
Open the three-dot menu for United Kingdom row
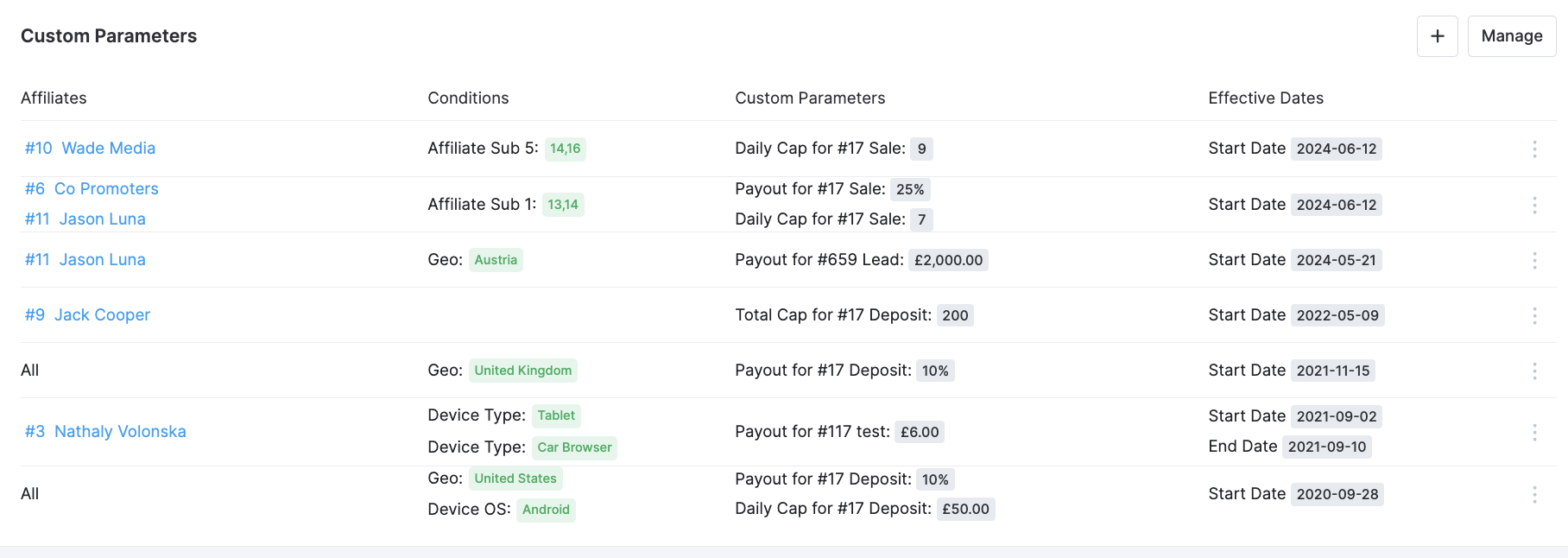[1534, 371]
